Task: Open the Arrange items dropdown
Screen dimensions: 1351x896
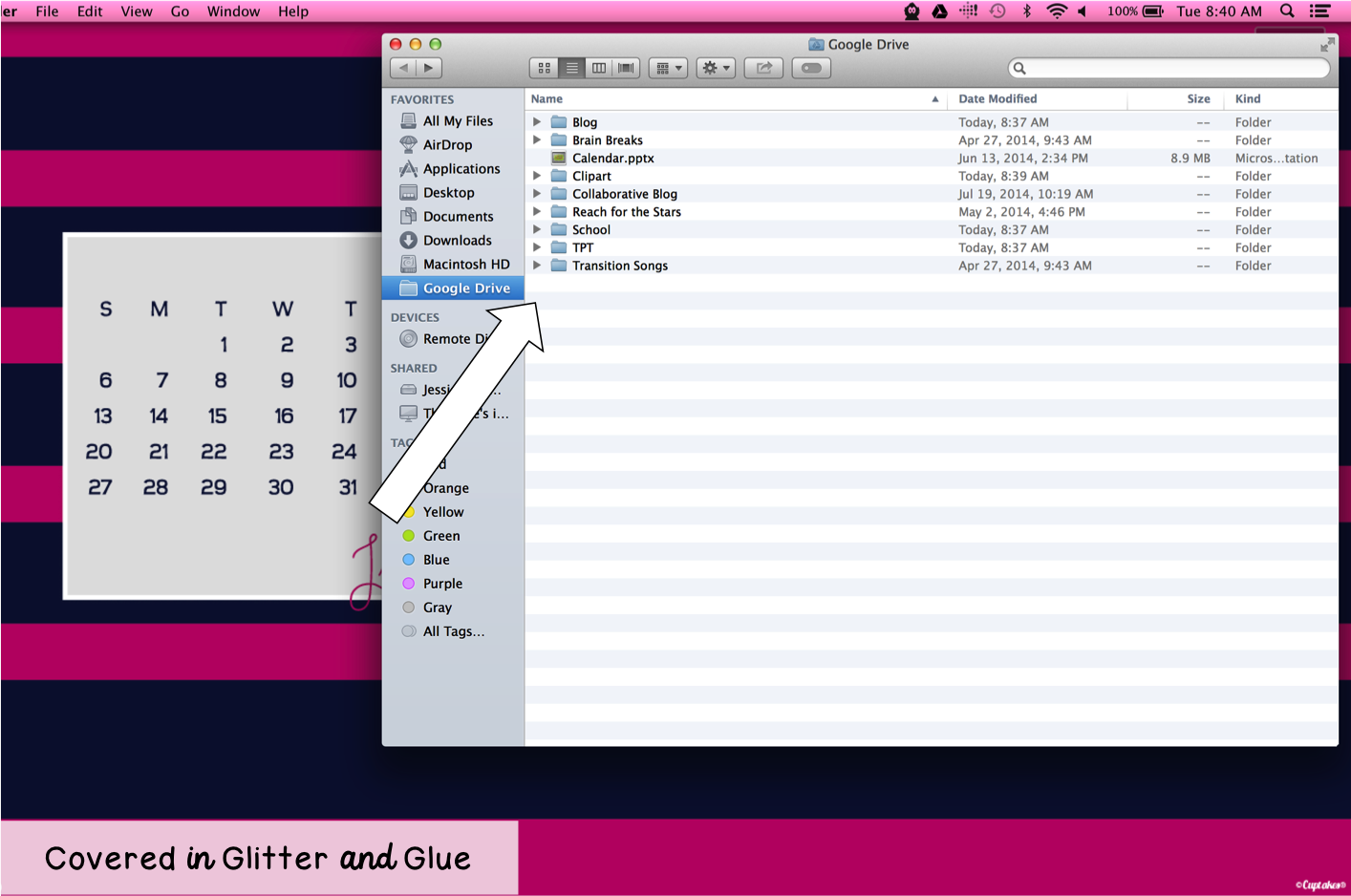Action: (668, 68)
